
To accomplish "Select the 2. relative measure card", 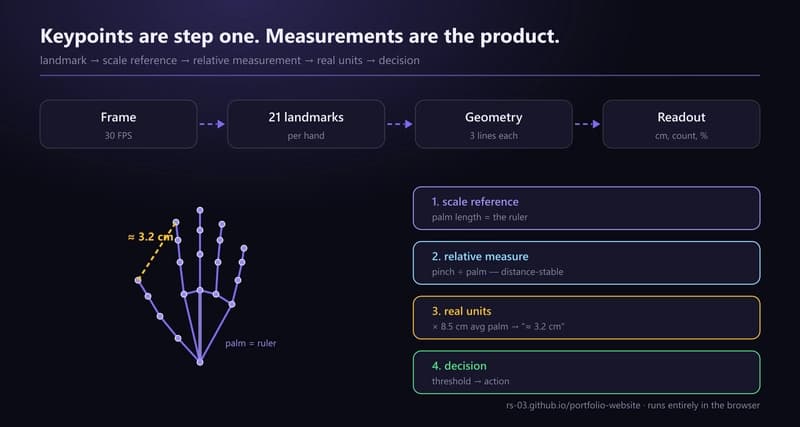I will coord(586,263).
